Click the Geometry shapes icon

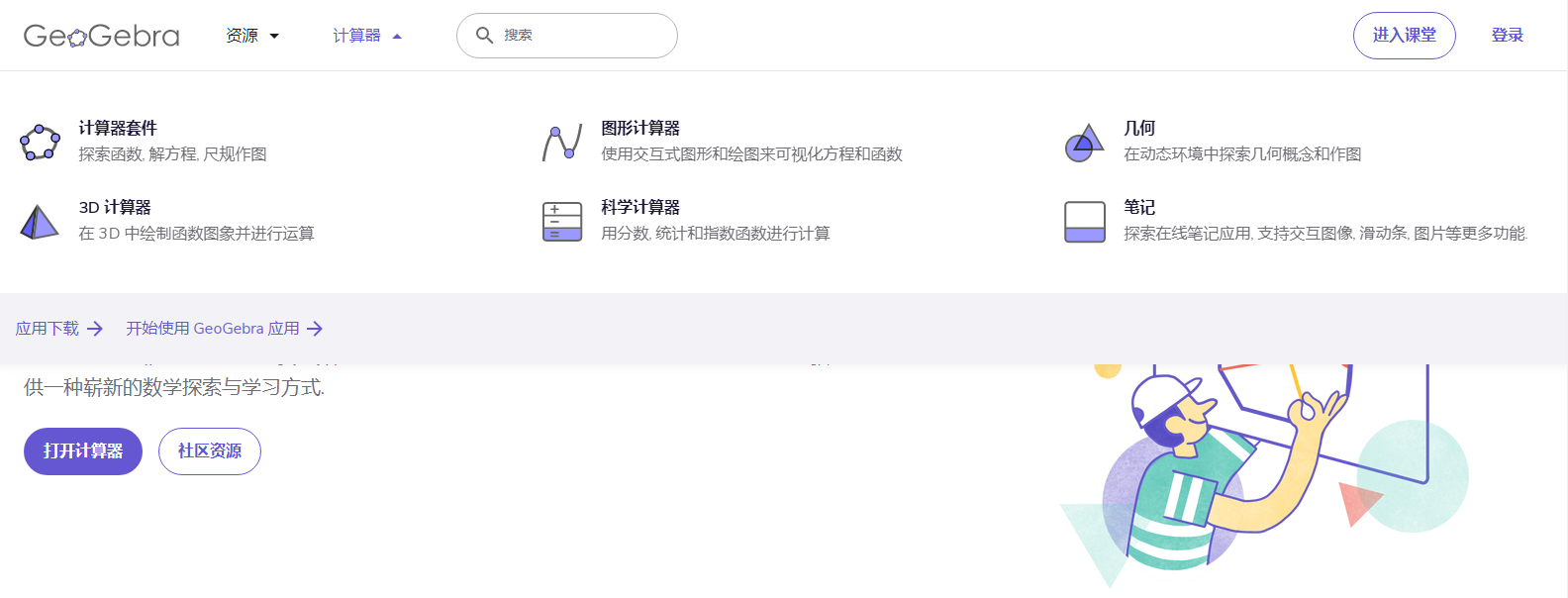1084,143
